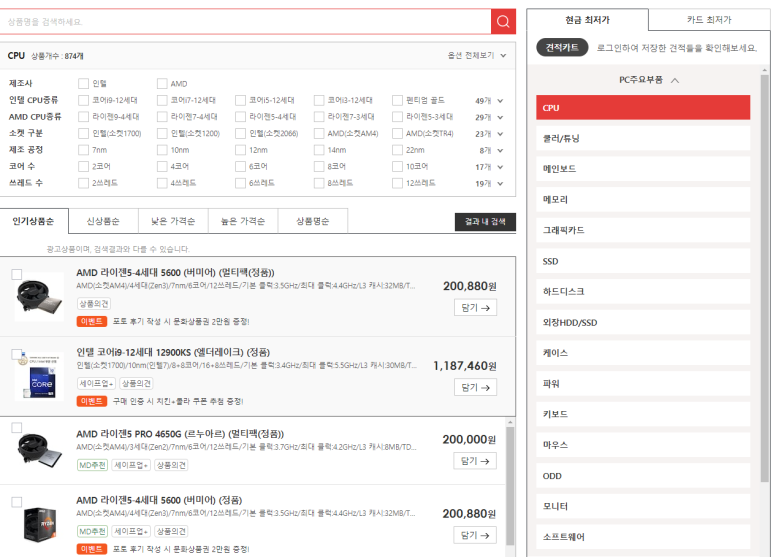Expand the 소켓 구분 23개 options
The height and width of the screenshot is (557, 773).
point(489,134)
